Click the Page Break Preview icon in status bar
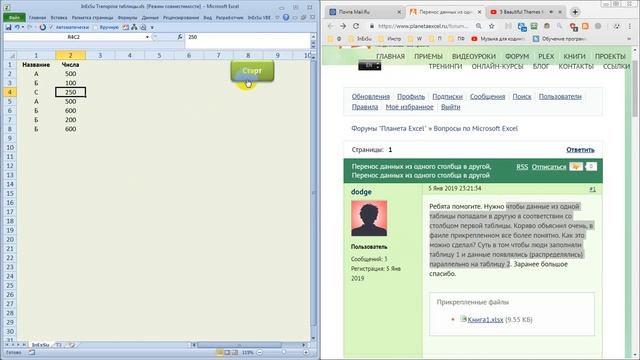 click(x=235, y=352)
